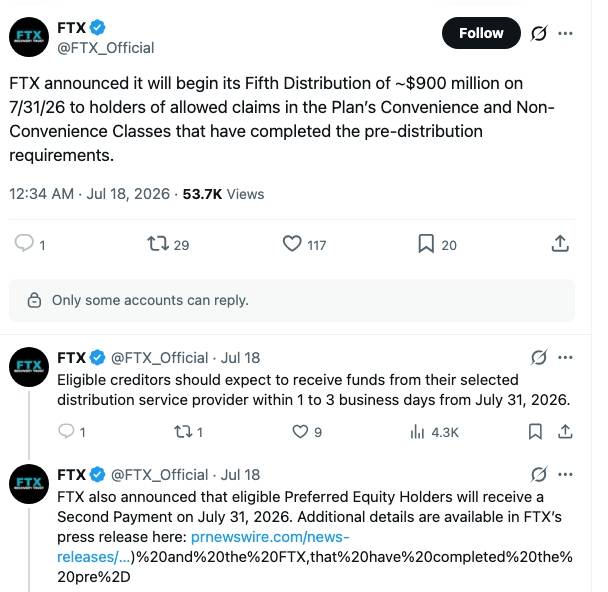Image resolution: width=608 pixels, height=592 pixels.
Task: Share the eligible creditors reply
Action: pyautogui.click(x=565, y=431)
